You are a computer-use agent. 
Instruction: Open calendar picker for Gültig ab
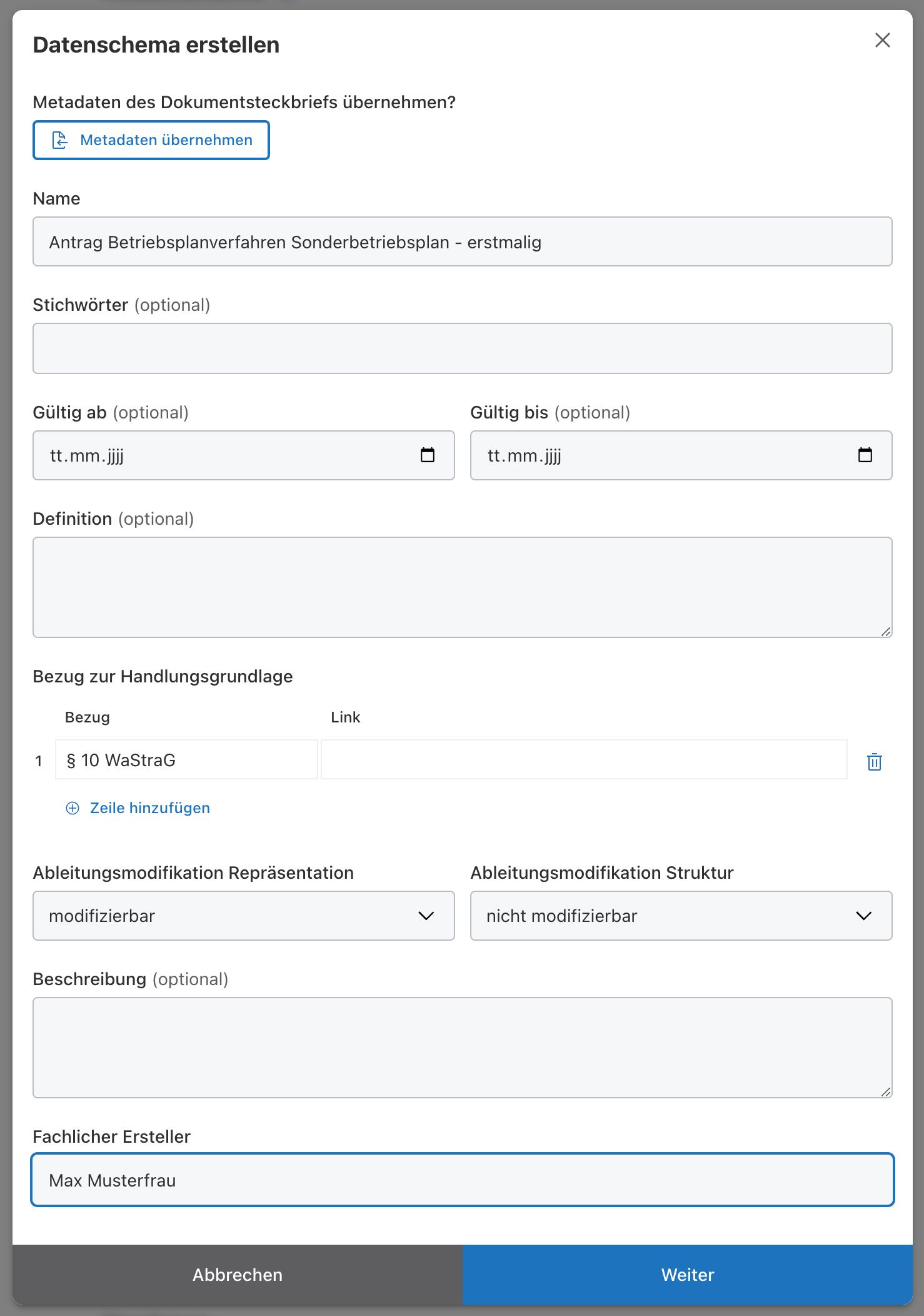click(x=428, y=455)
